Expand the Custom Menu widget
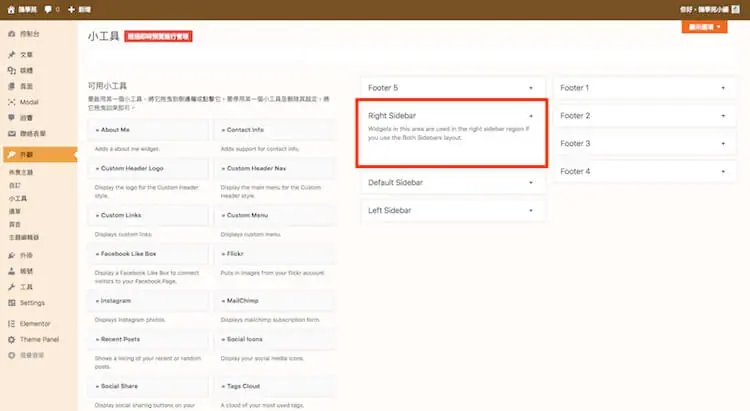This screenshot has width=750, height=411. (x=274, y=215)
